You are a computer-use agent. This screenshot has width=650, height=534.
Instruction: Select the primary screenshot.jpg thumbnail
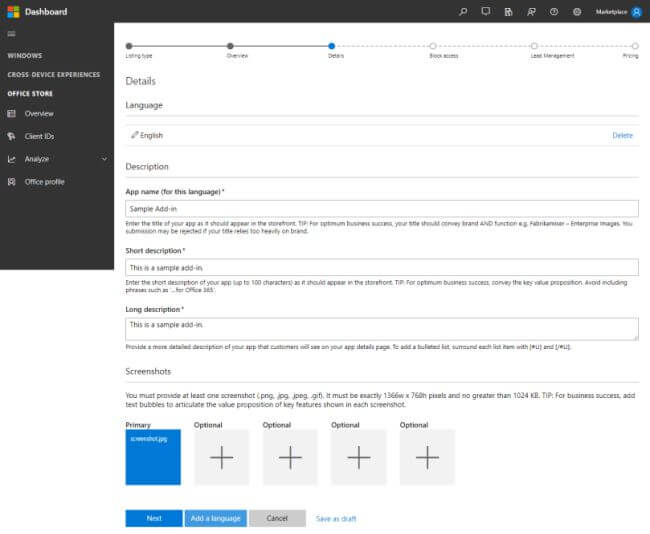[153, 457]
